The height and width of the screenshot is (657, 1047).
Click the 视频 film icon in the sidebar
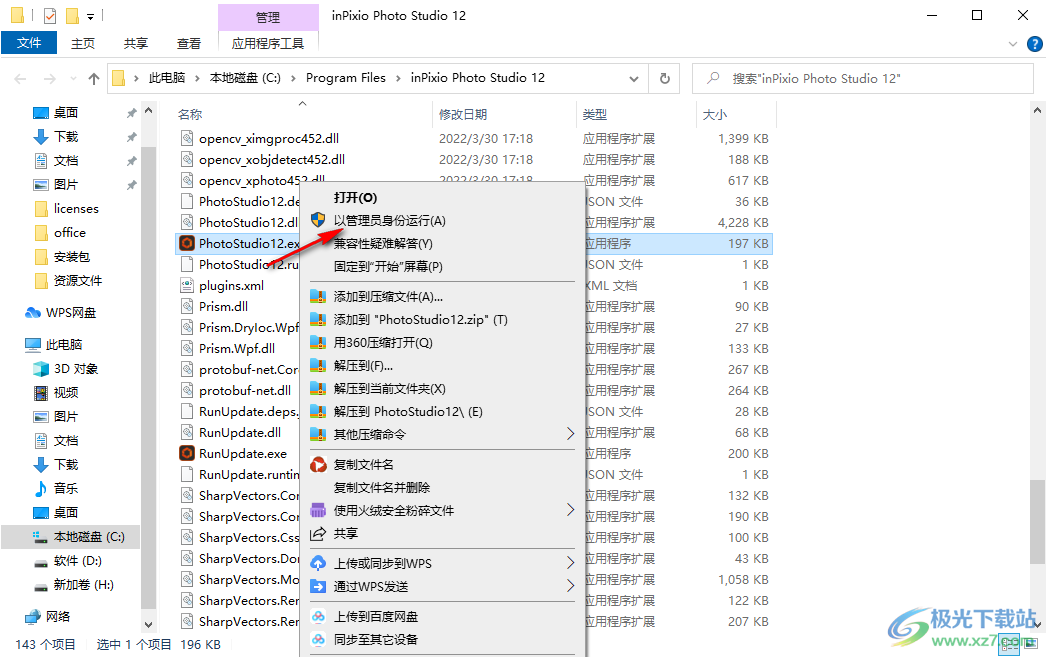[41, 393]
